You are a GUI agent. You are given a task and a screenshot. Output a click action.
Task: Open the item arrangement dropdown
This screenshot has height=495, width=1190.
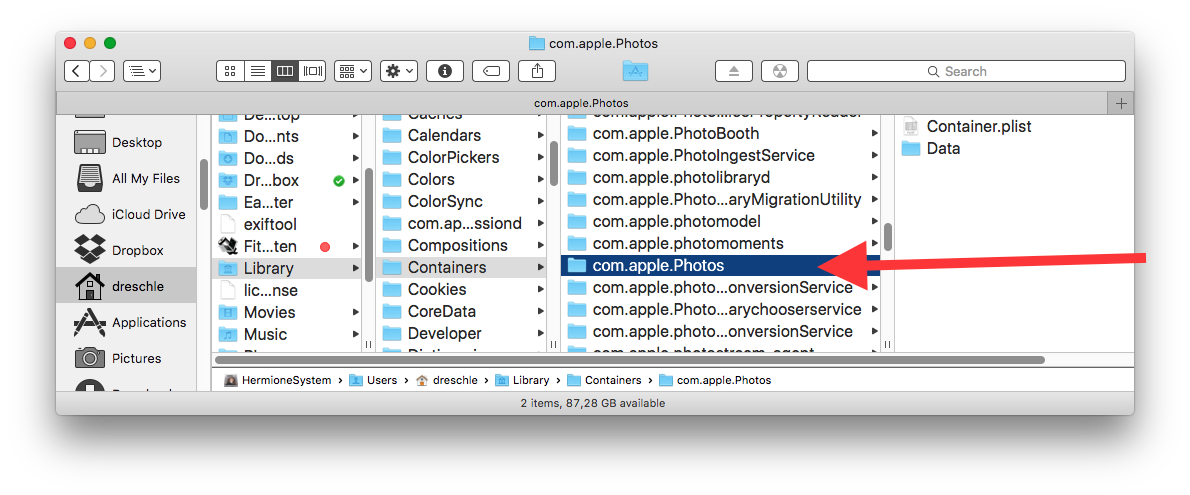tap(353, 71)
